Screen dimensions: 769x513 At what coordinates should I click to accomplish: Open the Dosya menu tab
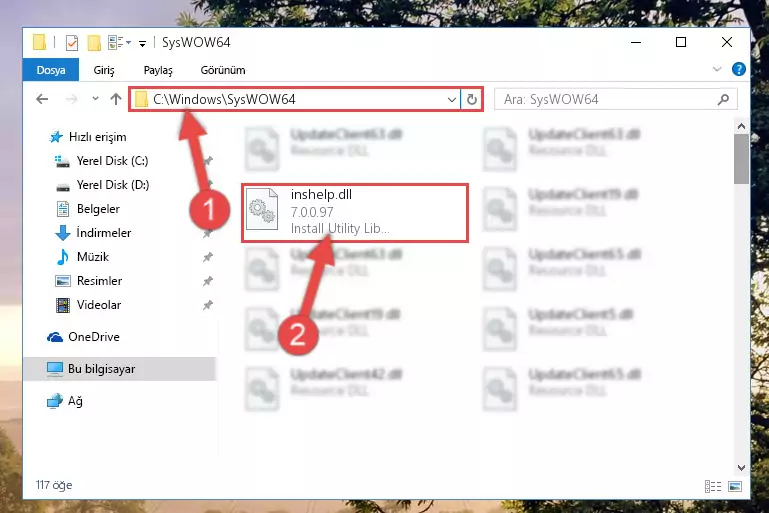click(51, 70)
